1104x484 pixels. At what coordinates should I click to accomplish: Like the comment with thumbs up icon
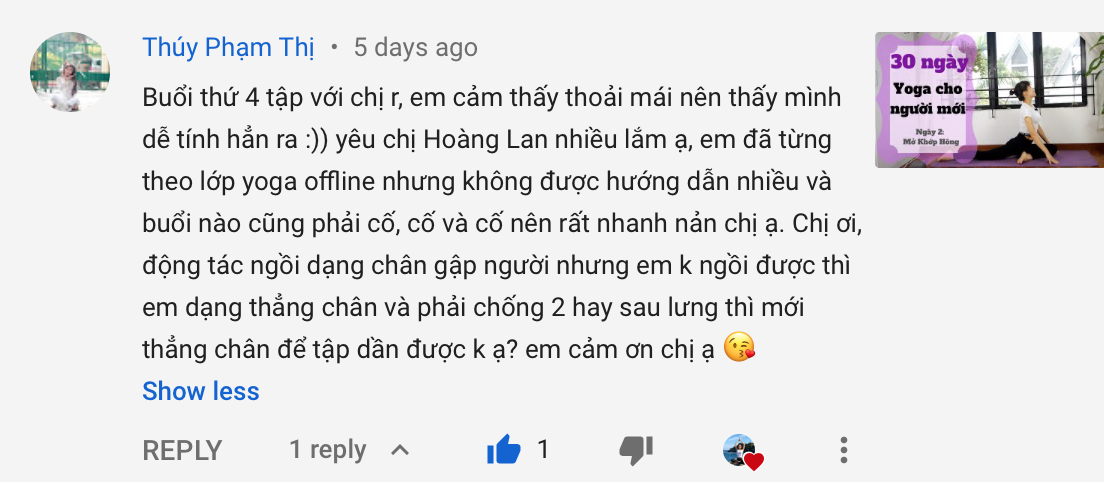(x=503, y=449)
